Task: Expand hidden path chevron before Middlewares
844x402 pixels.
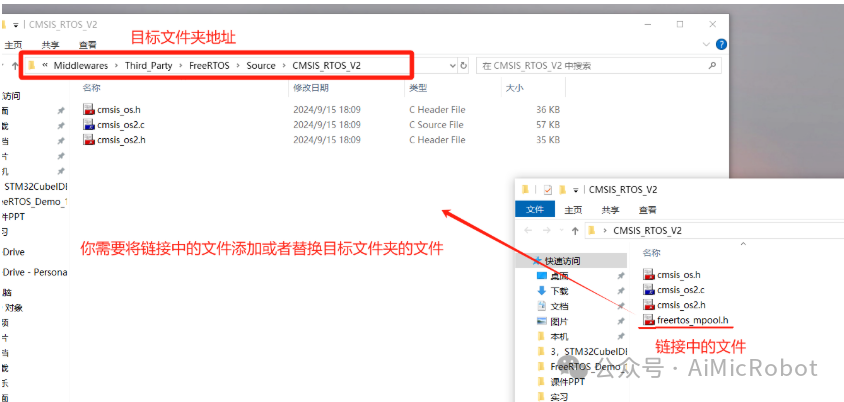Action: pyautogui.click(x=45, y=65)
